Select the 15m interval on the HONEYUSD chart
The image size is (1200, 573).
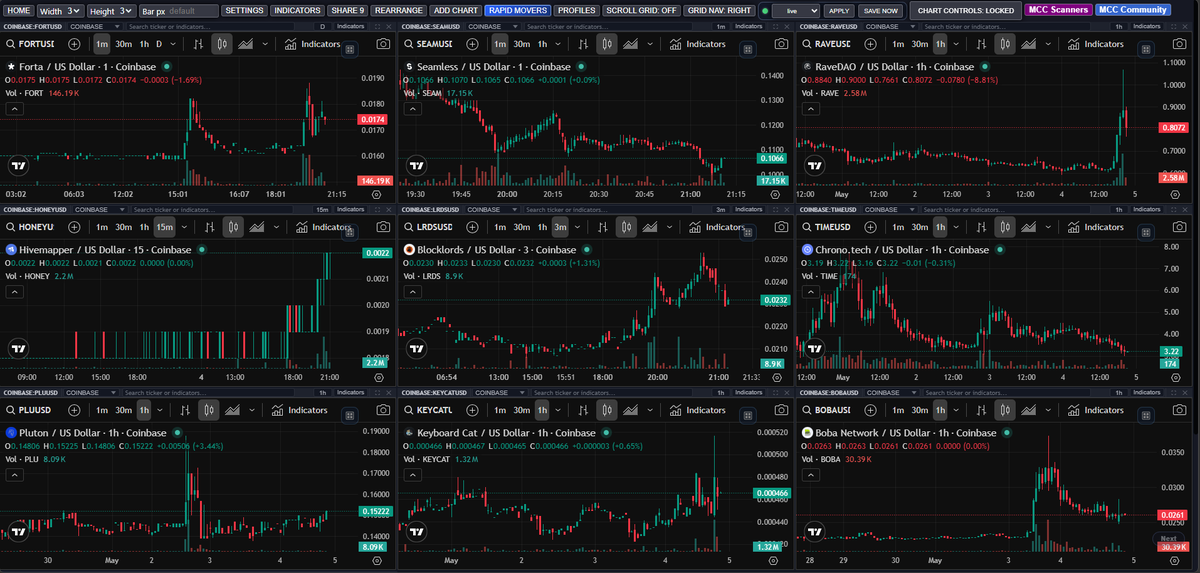coord(164,228)
